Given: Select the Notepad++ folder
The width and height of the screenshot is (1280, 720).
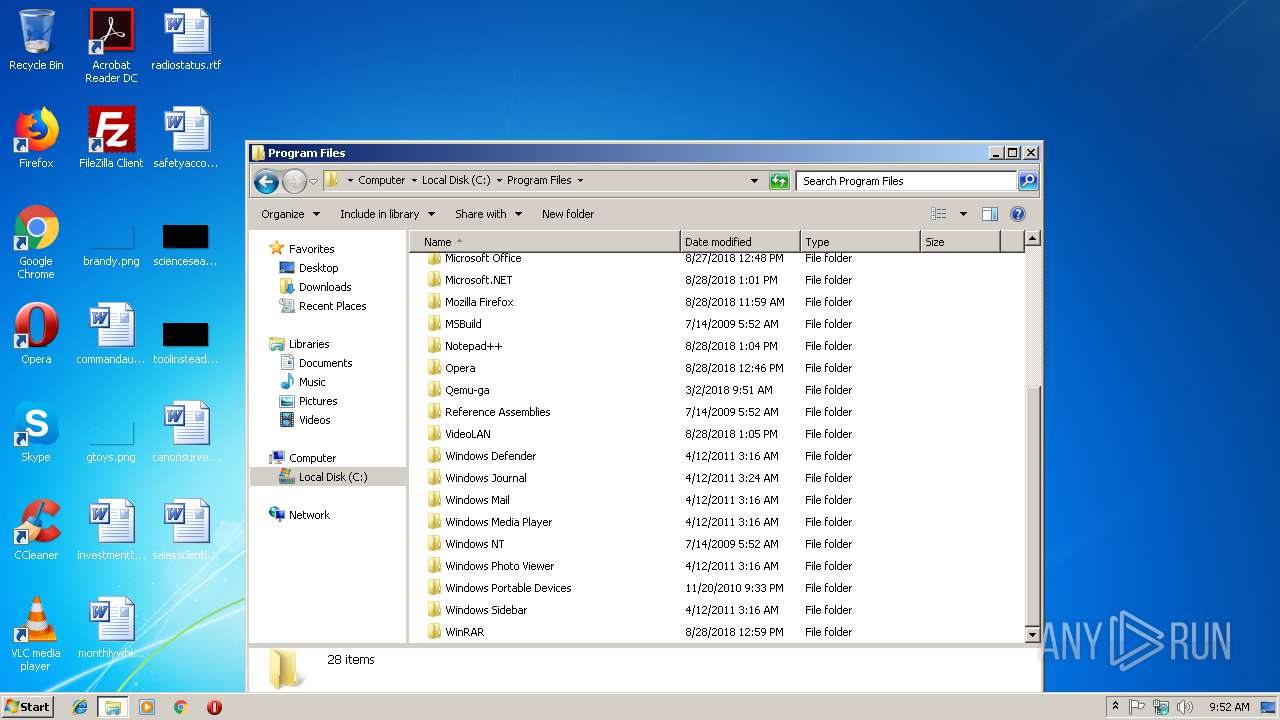Looking at the screenshot, I should 473,346.
